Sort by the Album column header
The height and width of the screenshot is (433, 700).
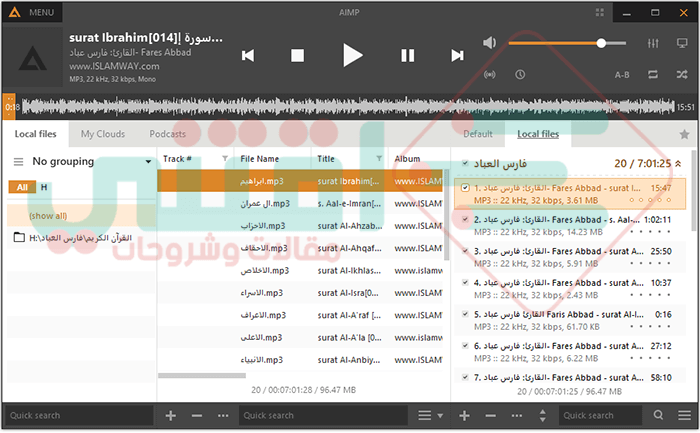[x=407, y=159]
